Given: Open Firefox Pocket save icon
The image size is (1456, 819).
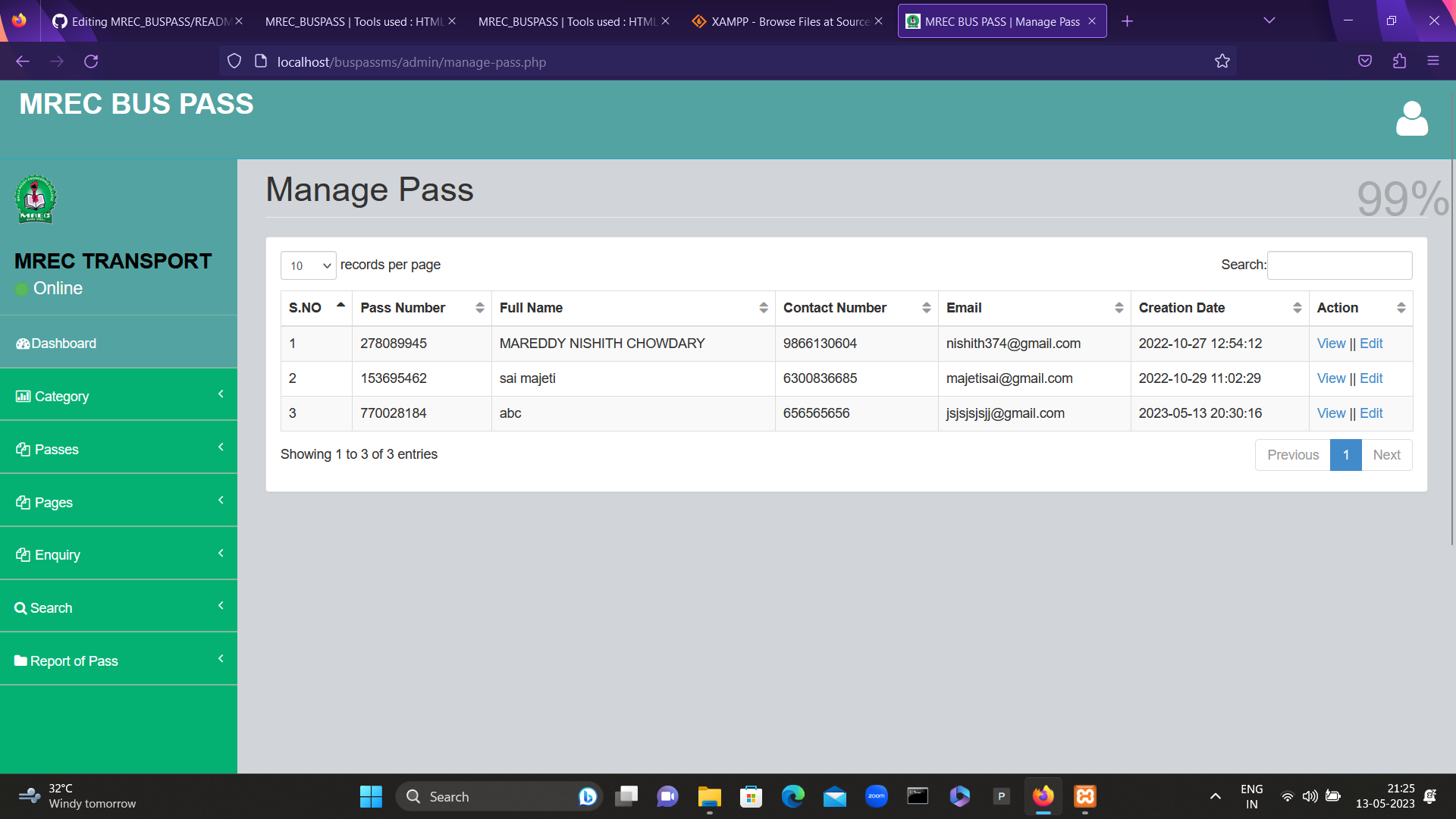Looking at the screenshot, I should pyautogui.click(x=1365, y=61).
